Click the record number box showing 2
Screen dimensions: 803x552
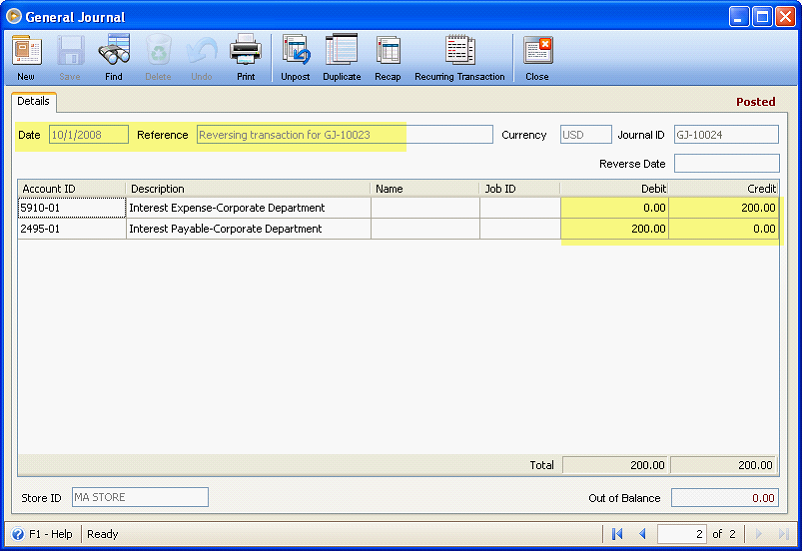tap(682, 534)
